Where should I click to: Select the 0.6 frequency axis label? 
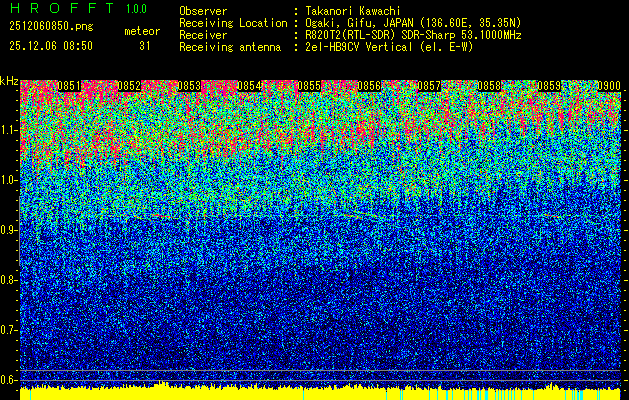(x=10, y=379)
